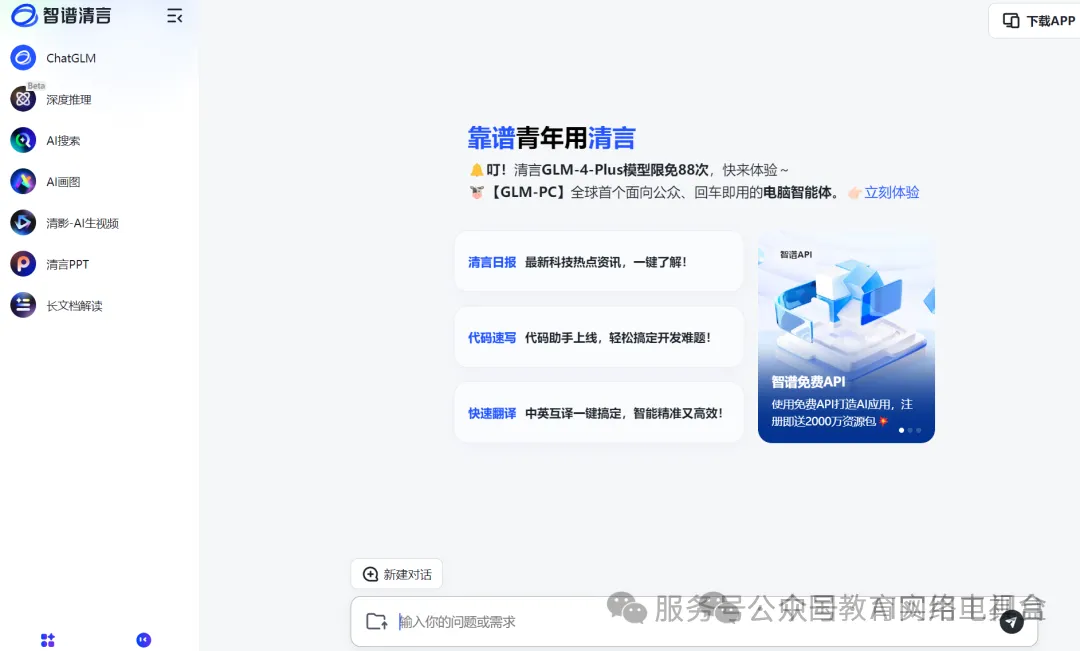Click the 清影 video play icon

tap(23, 223)
